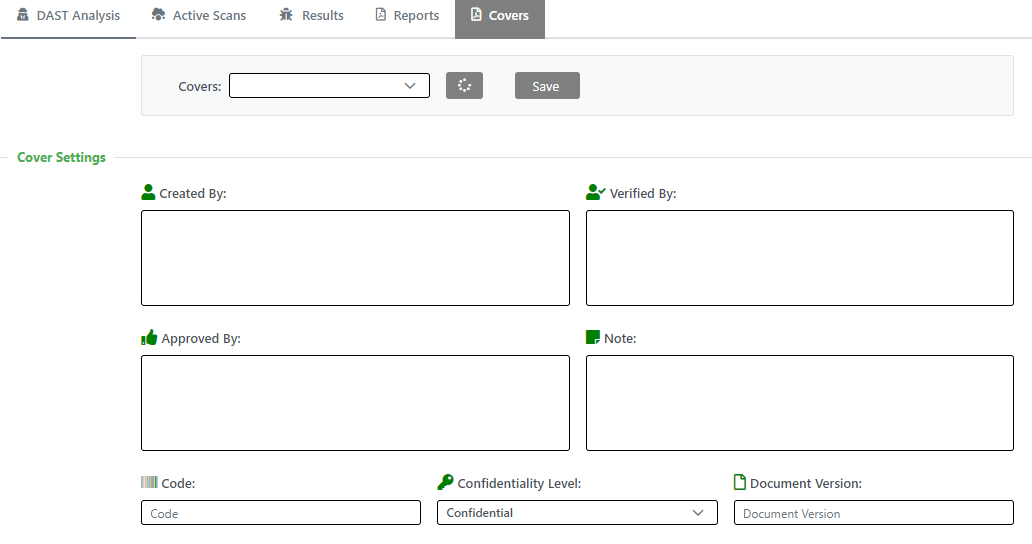This screenshot has height=544, width=1032.
Task: Click the file icon beside Document Version
Action: pyautogui.click(x=740, y=482)
